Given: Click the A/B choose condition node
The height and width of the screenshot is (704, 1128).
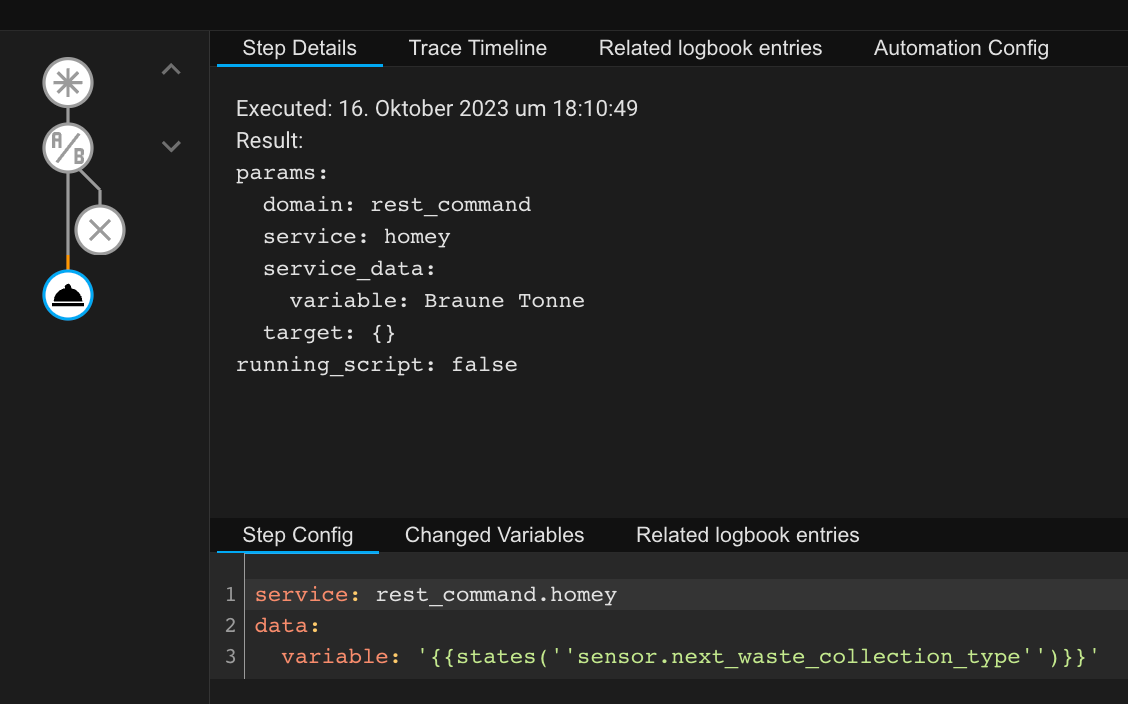Looking at the screenshot, I should 68,148.
